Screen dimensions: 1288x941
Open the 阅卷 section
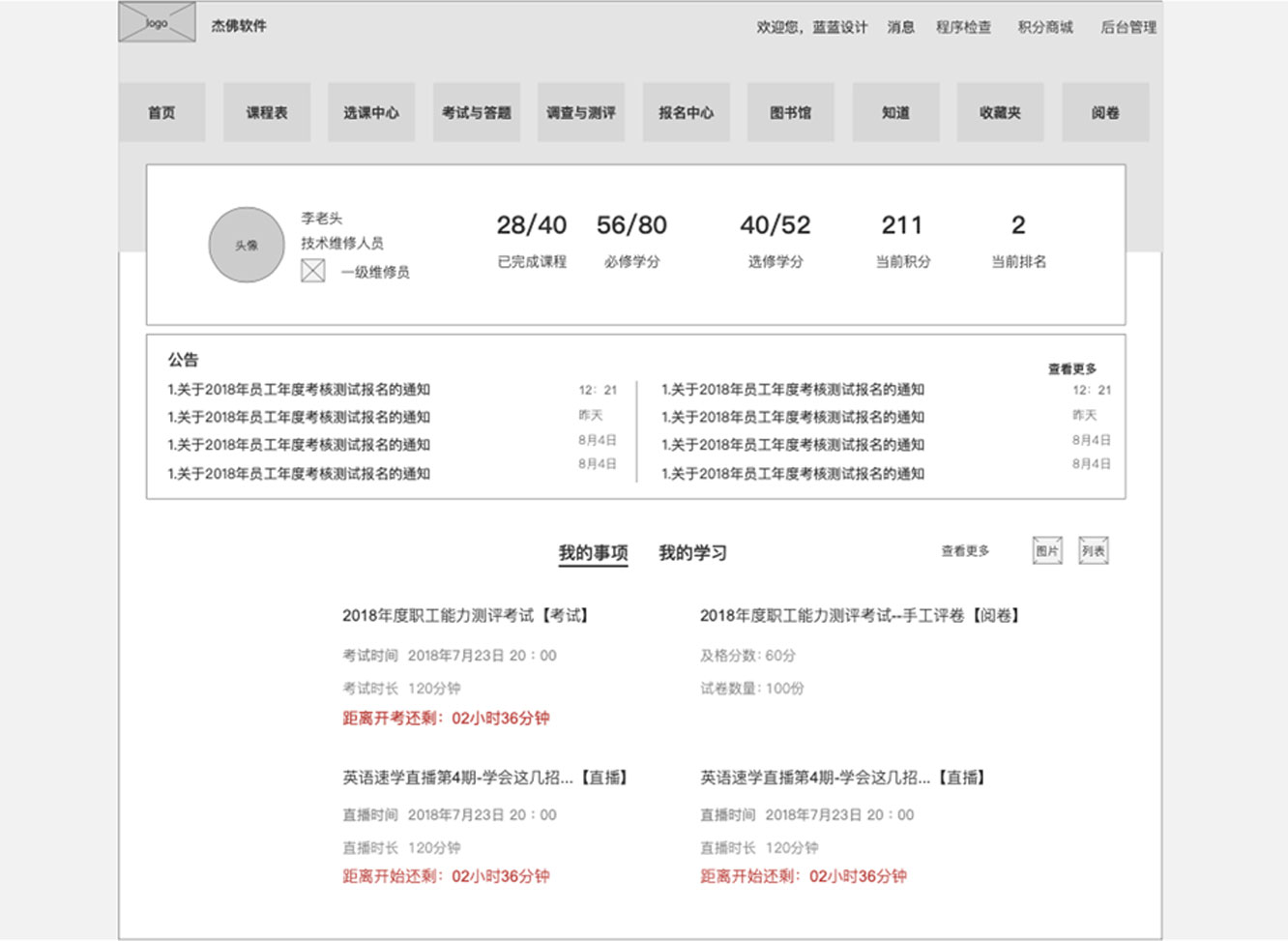coord(1105,112)
